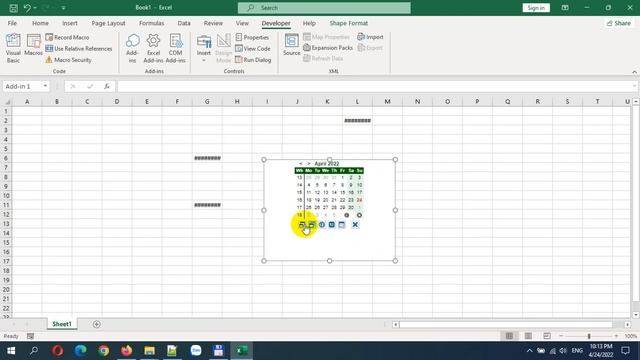Switch to the Page Layout tab

point(108,23)
